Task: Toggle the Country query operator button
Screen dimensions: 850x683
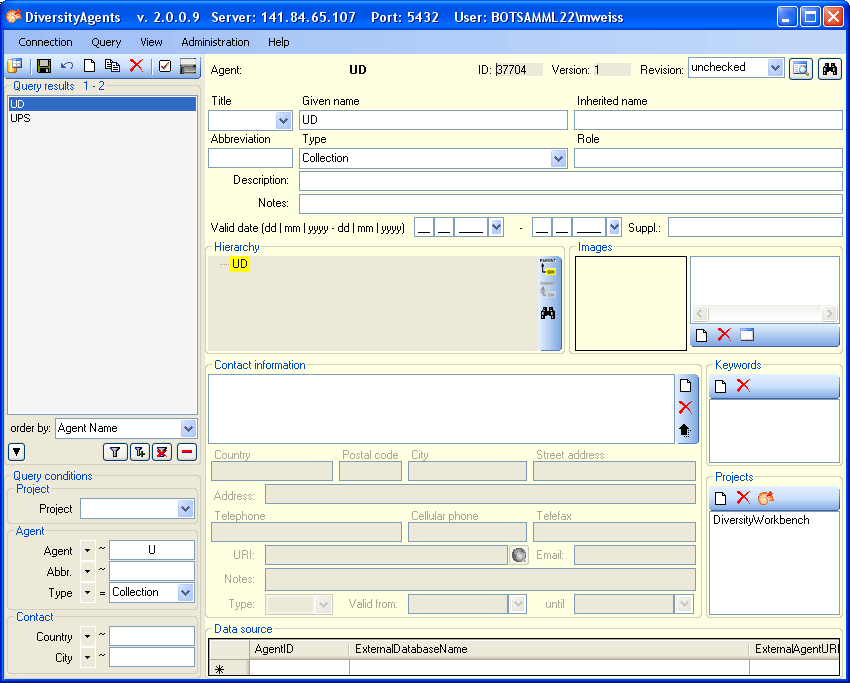Action: [x=87, y=637]
